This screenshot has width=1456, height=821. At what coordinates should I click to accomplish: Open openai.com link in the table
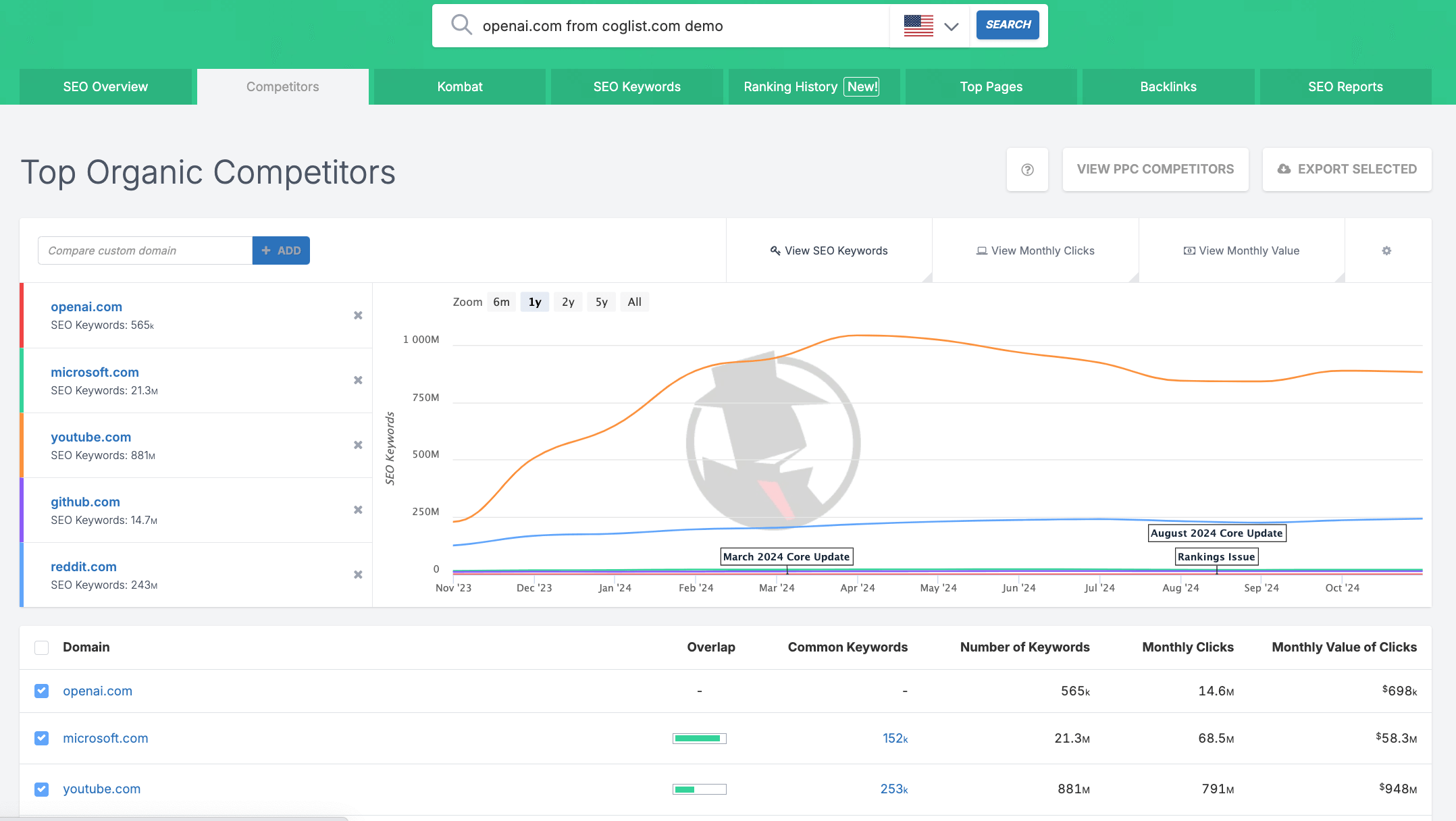click(x=97, y=691)
